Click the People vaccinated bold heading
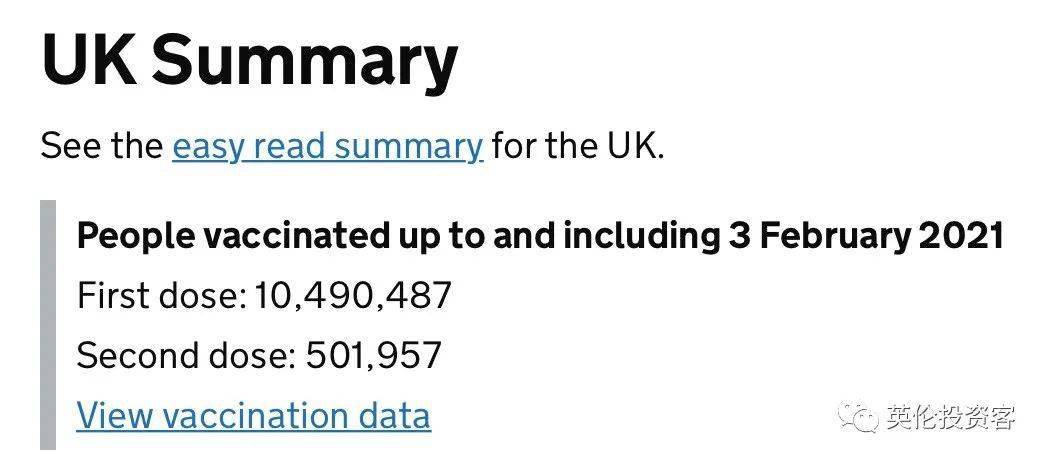 541,236
